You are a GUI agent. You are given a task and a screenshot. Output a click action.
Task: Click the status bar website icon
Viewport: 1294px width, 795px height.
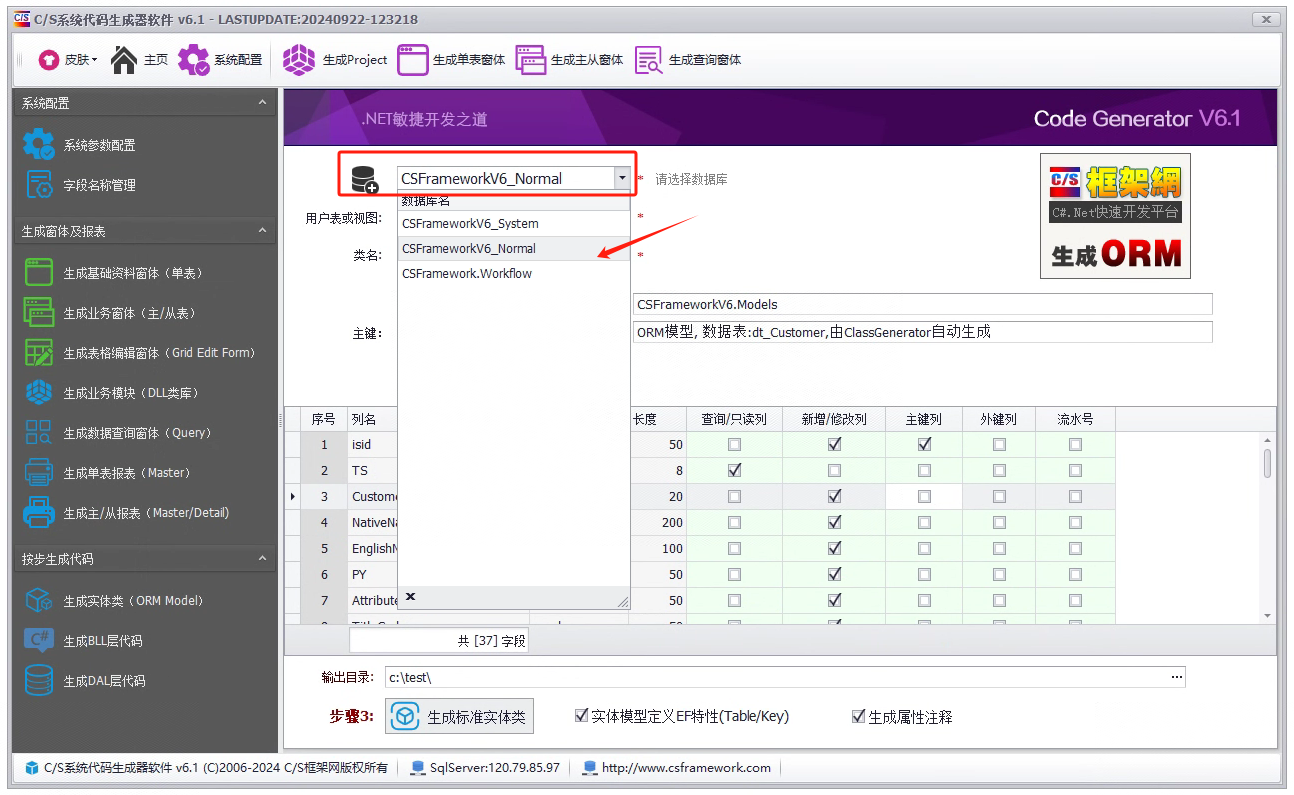click(x=590, y=768)
